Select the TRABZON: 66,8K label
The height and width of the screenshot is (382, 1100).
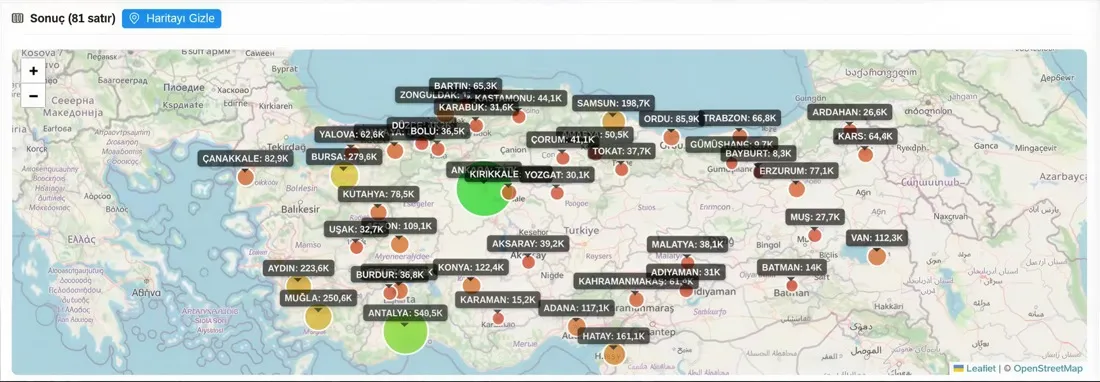(x=740, y=118)
